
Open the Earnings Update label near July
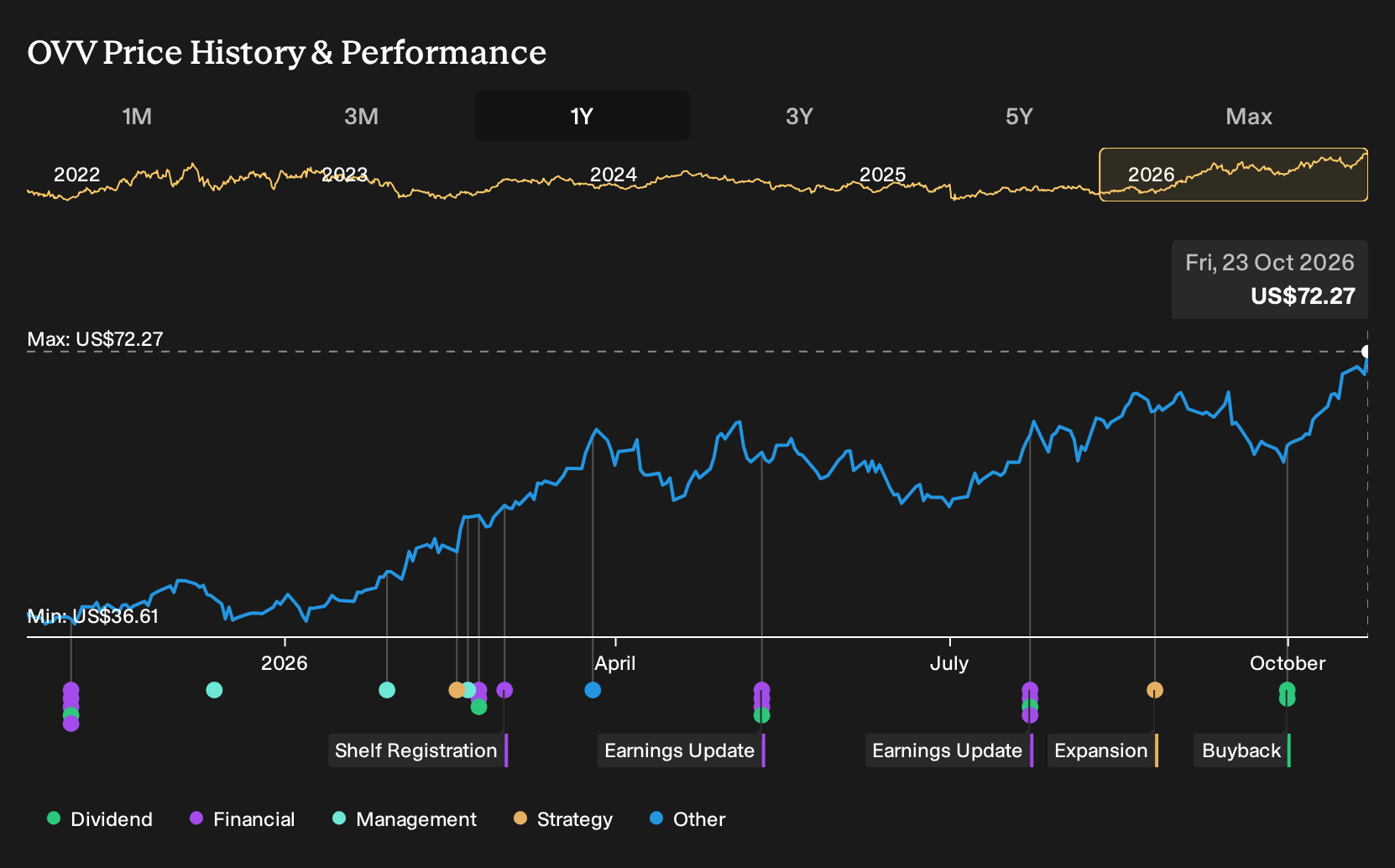(948, 750)
